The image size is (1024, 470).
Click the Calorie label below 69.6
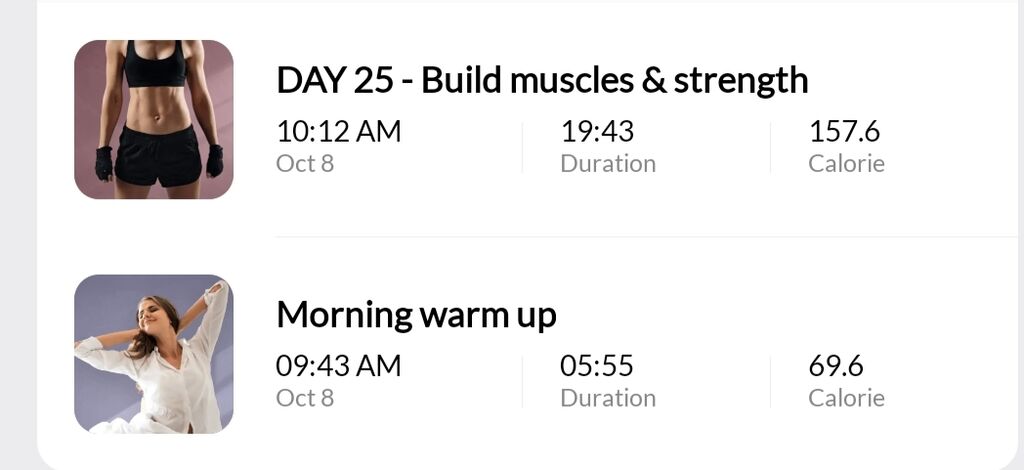846,398
